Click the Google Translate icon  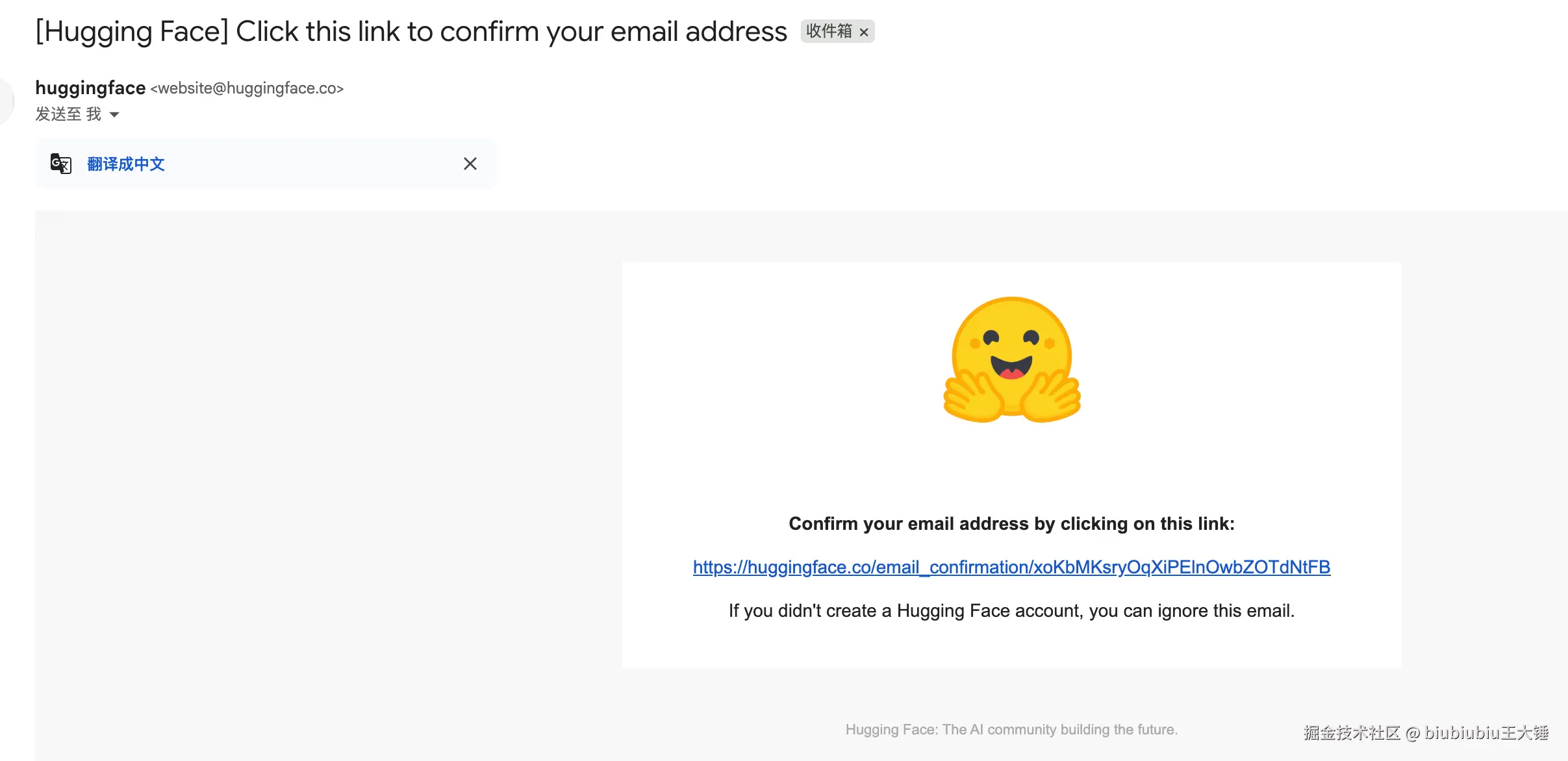(x=61, y=164)
